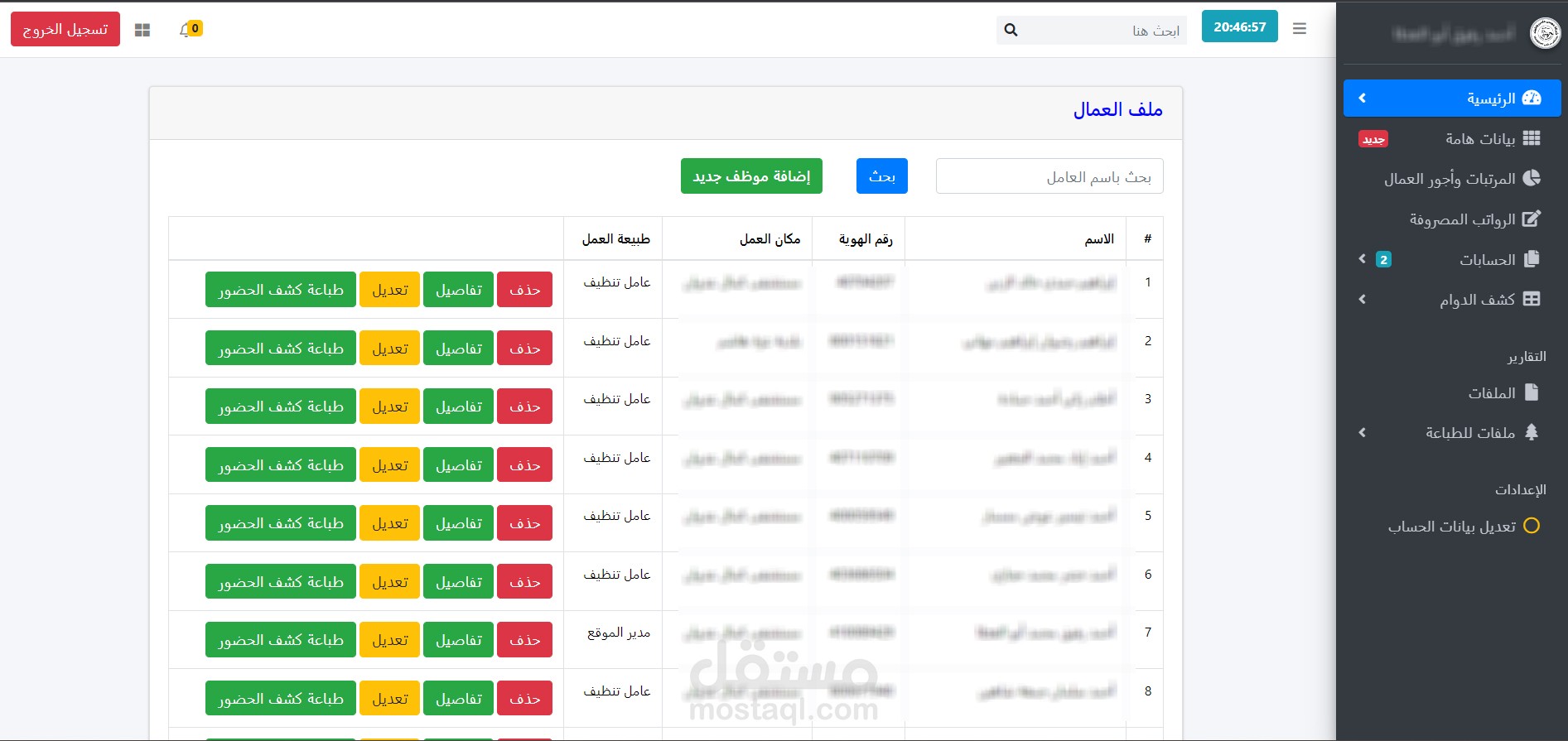Click the المرتبات وأجور العمال pie chart icon
This screenshot has height=741, width=1568.
(1532, 178)
